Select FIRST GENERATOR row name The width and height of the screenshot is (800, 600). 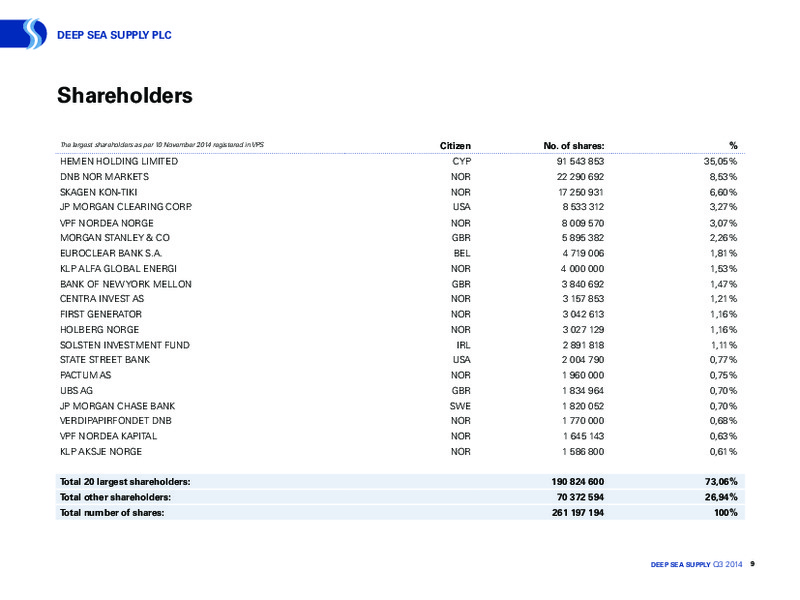[x=101, y=314]
